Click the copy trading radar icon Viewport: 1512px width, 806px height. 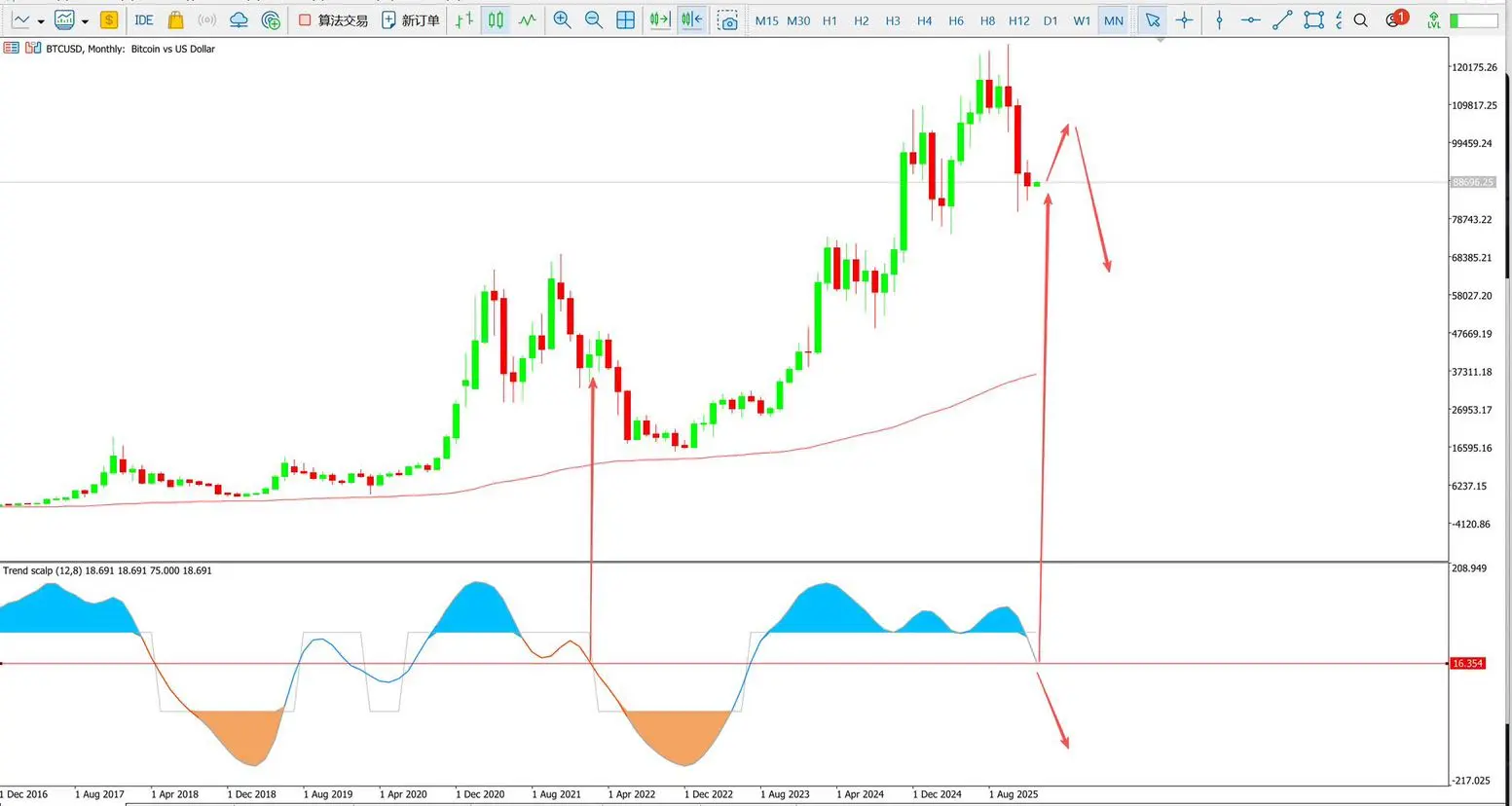tap(272, 19)
